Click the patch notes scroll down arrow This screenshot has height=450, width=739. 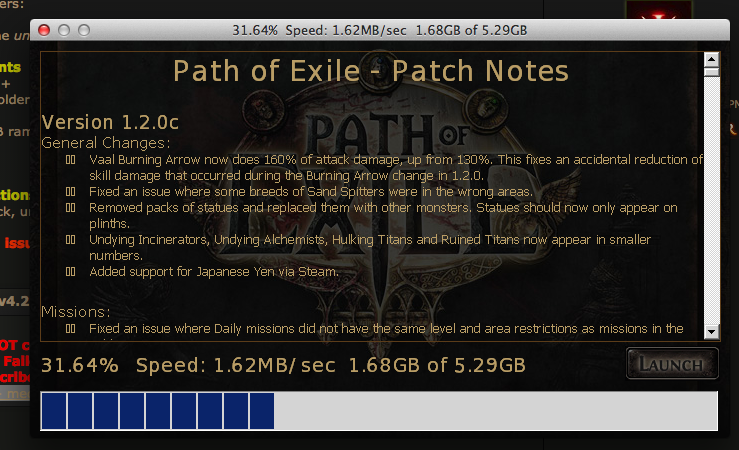click(x=712, y=332)
